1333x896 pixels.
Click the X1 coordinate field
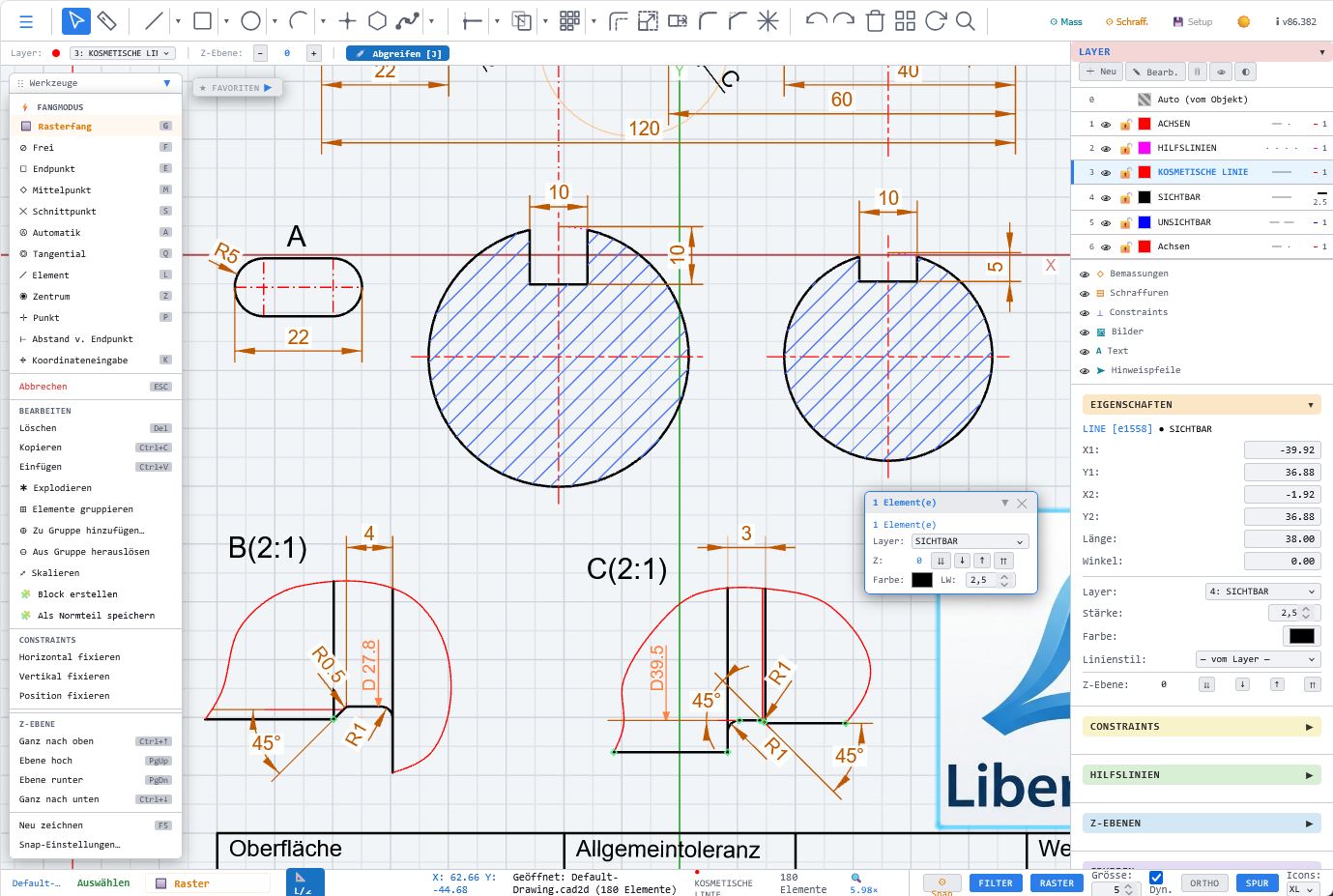1282,450
